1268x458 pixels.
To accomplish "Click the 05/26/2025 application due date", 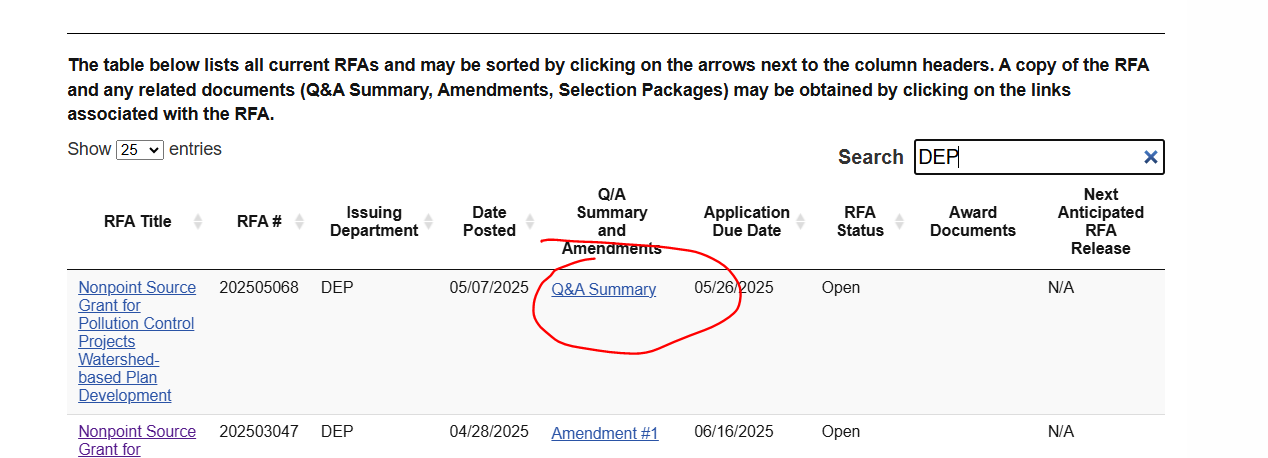I will pyautogui.click(x=734, y=288).
